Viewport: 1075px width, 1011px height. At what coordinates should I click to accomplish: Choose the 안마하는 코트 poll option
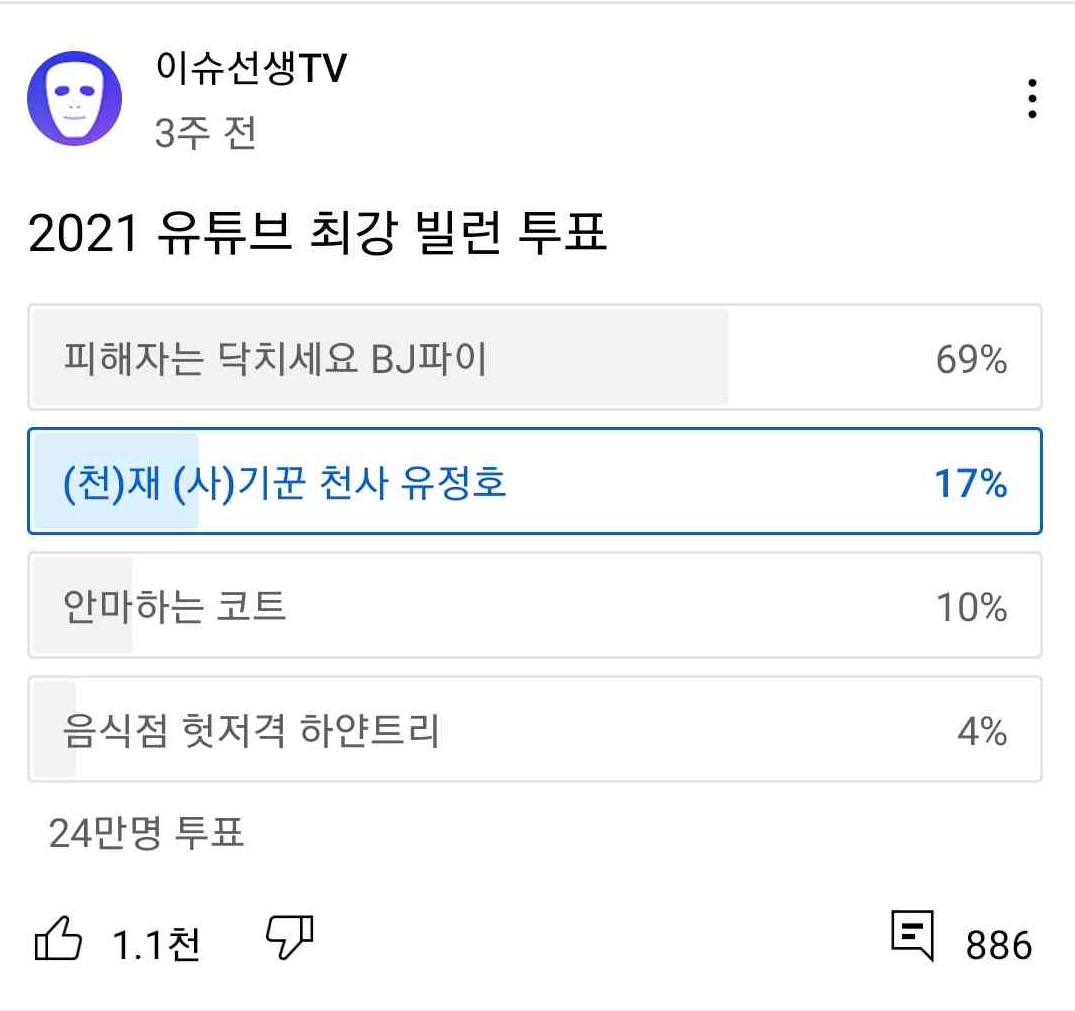pyautogui.click(x=175, y=606)
